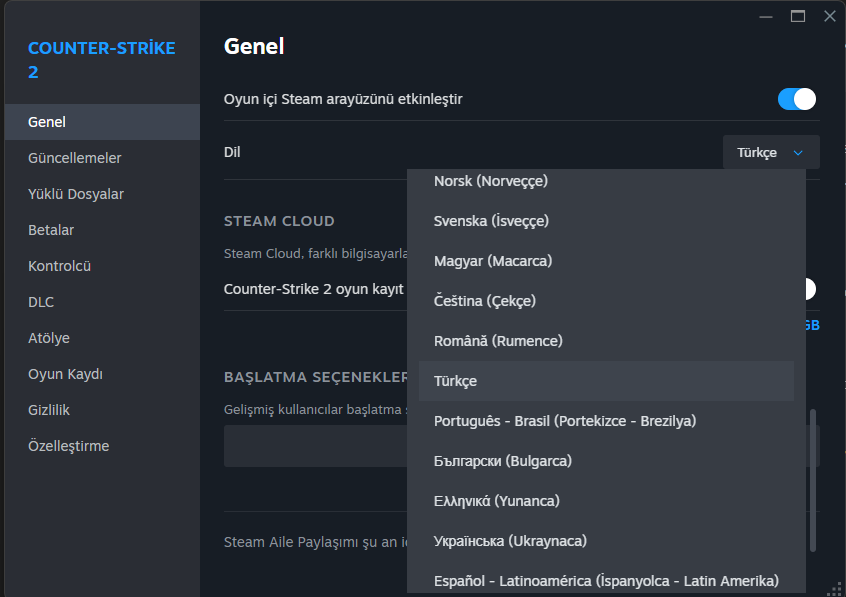Choose Português - Brasil language option
Image resolution: width=846 pixels, height=597 pixels.
[x=565, y=421]
